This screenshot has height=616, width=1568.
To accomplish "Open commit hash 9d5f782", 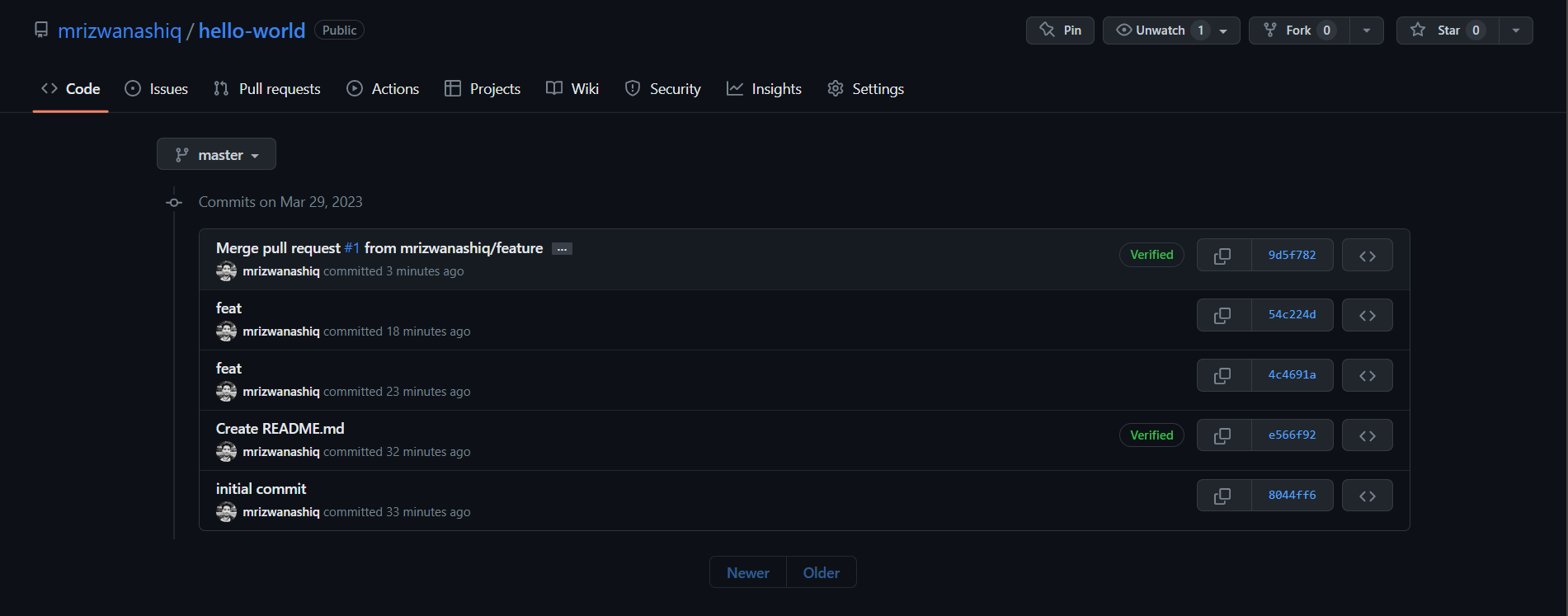I will [1293, 256].
